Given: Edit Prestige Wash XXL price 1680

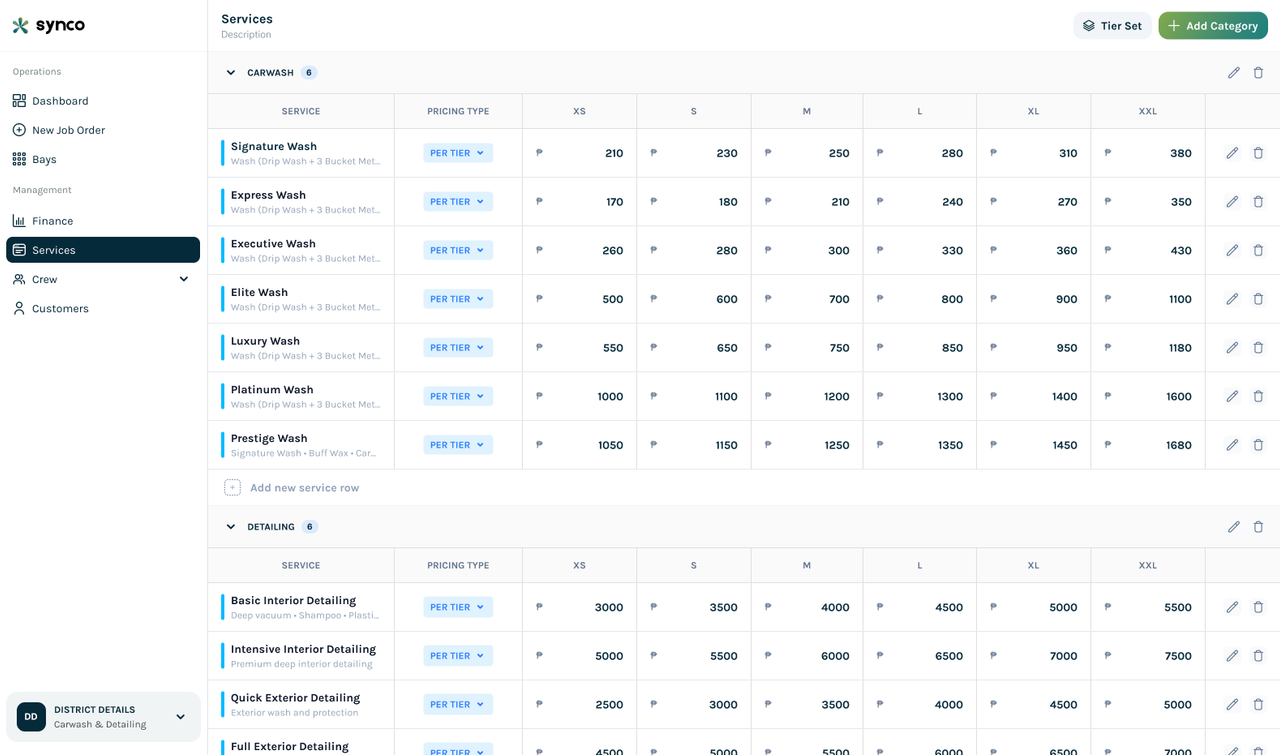Looking at the screenshot, I should coord(1148,445).
